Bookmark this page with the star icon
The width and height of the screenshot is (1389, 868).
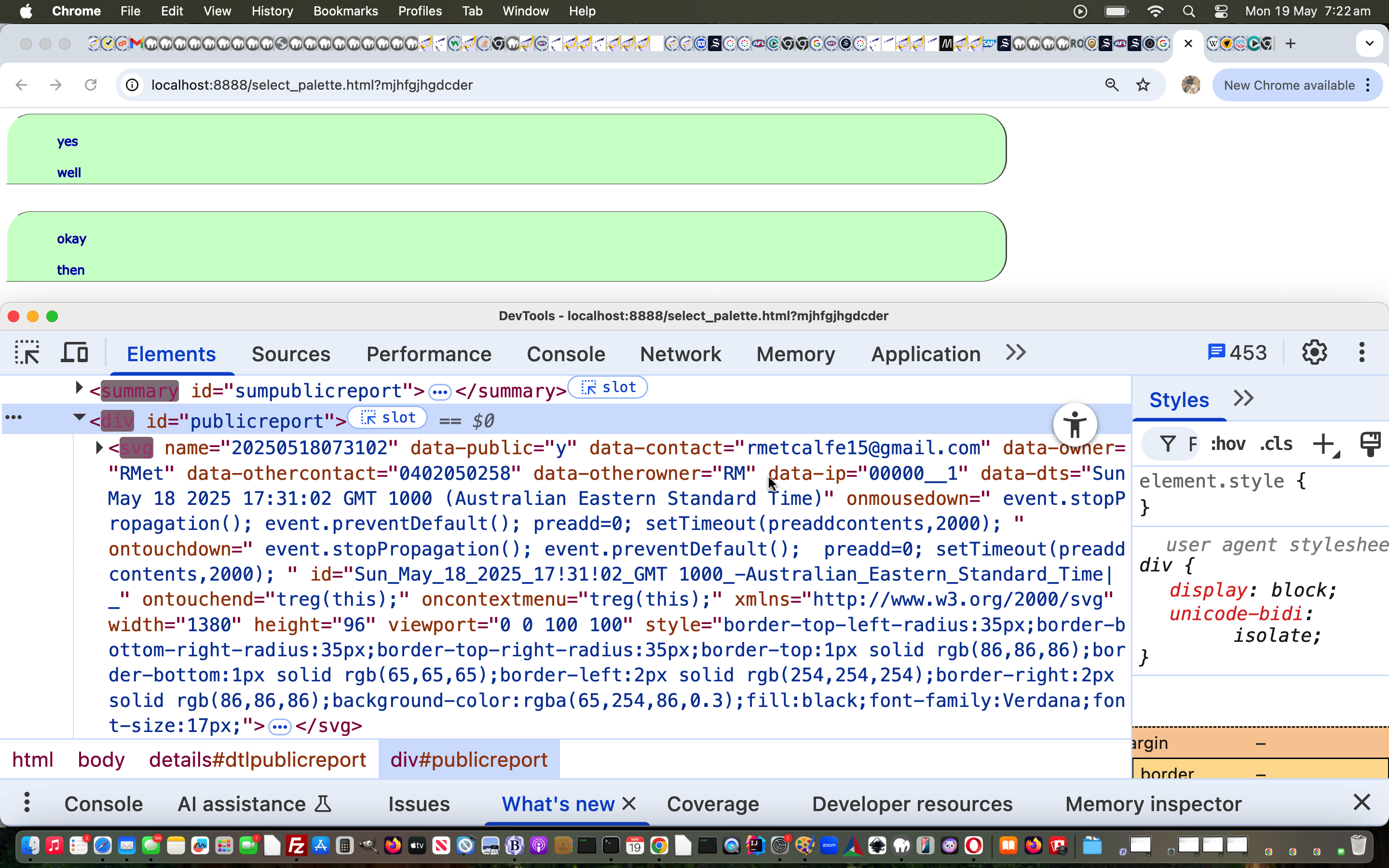tap(1143, 85)
